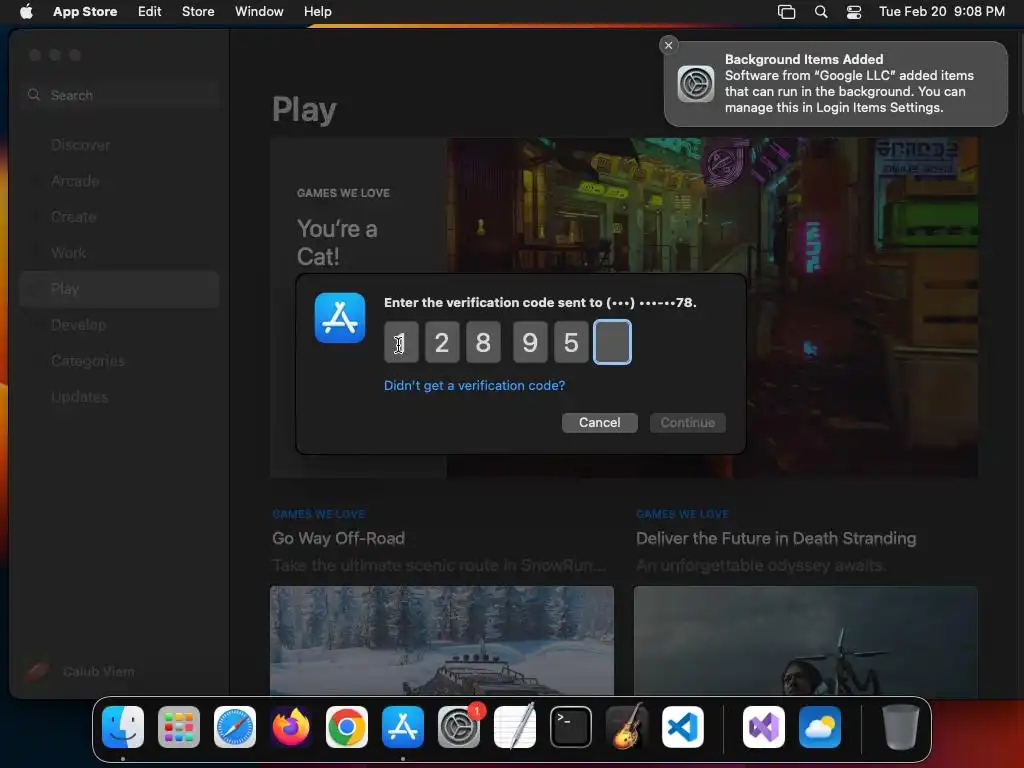
Task: Click the code box containing 2
Action: 442,342
